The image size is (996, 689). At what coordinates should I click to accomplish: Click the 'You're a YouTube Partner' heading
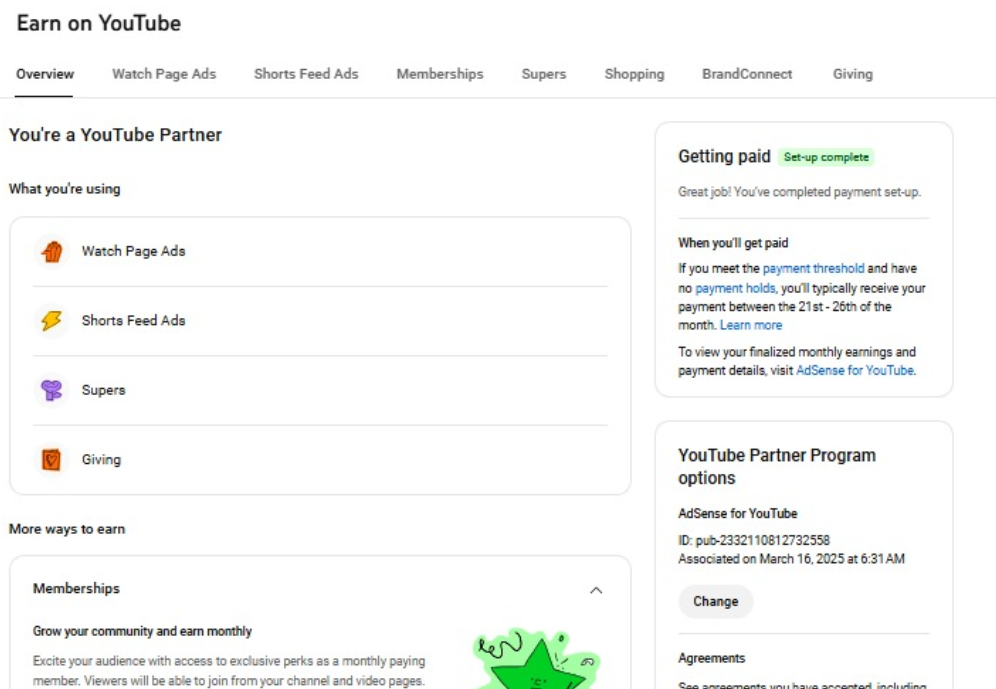tap(115, 135)
